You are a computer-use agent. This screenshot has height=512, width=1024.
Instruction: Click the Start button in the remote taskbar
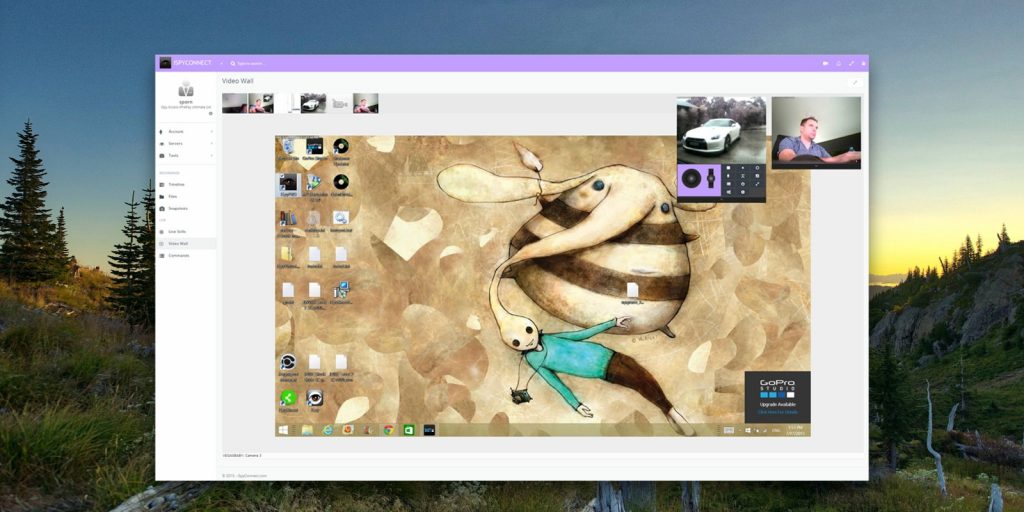[x=284, y=430]
